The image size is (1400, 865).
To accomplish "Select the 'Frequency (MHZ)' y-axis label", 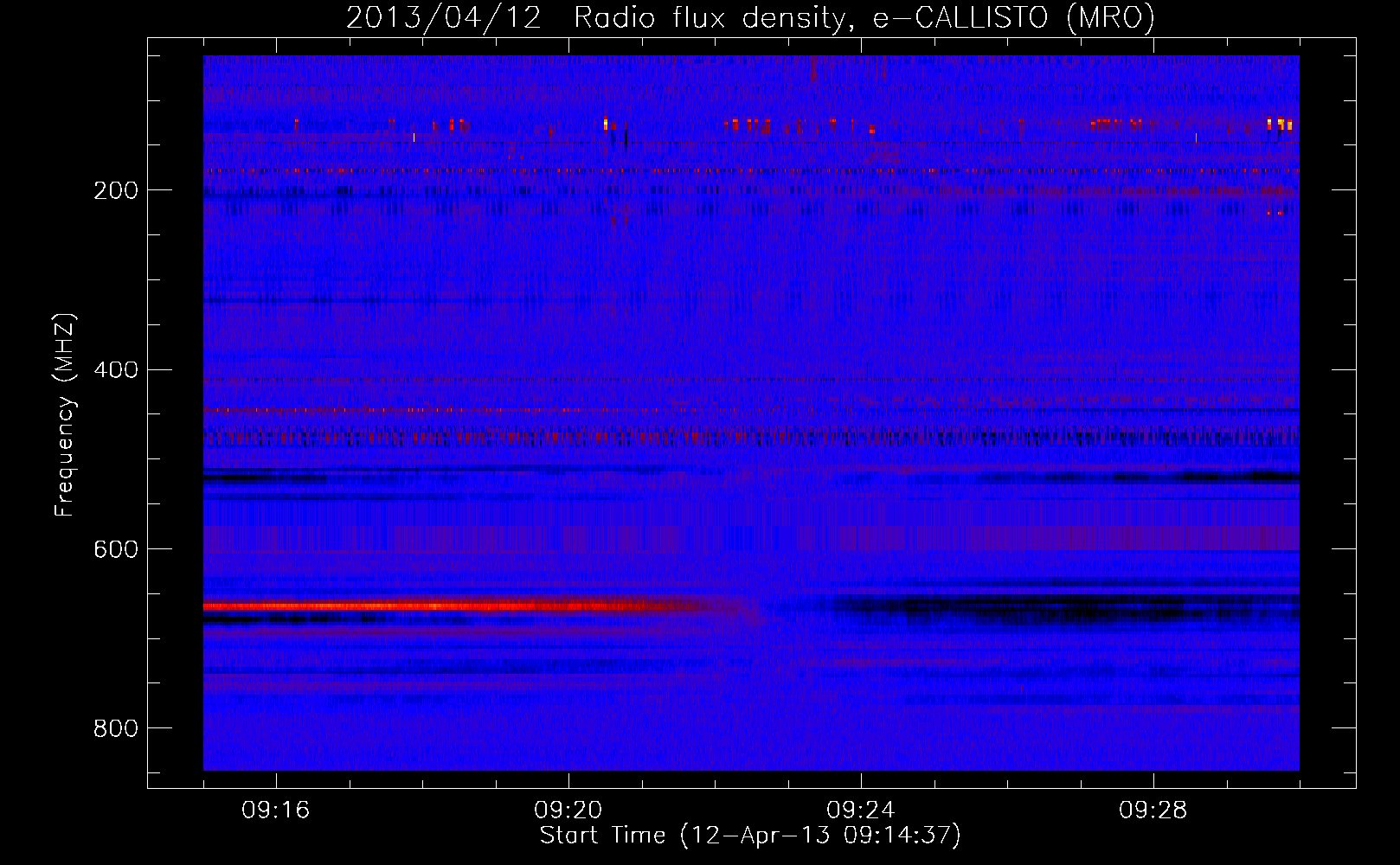I will (65, 414).
